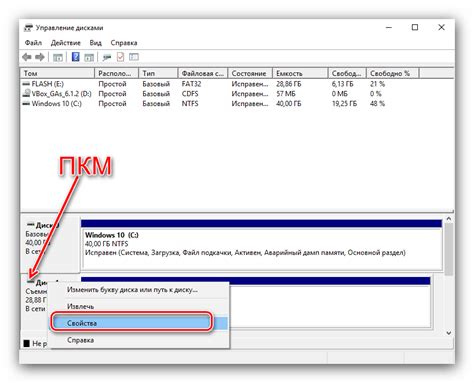Click the 28,86 ГБ capacity cell

click(x=289, y=84)
